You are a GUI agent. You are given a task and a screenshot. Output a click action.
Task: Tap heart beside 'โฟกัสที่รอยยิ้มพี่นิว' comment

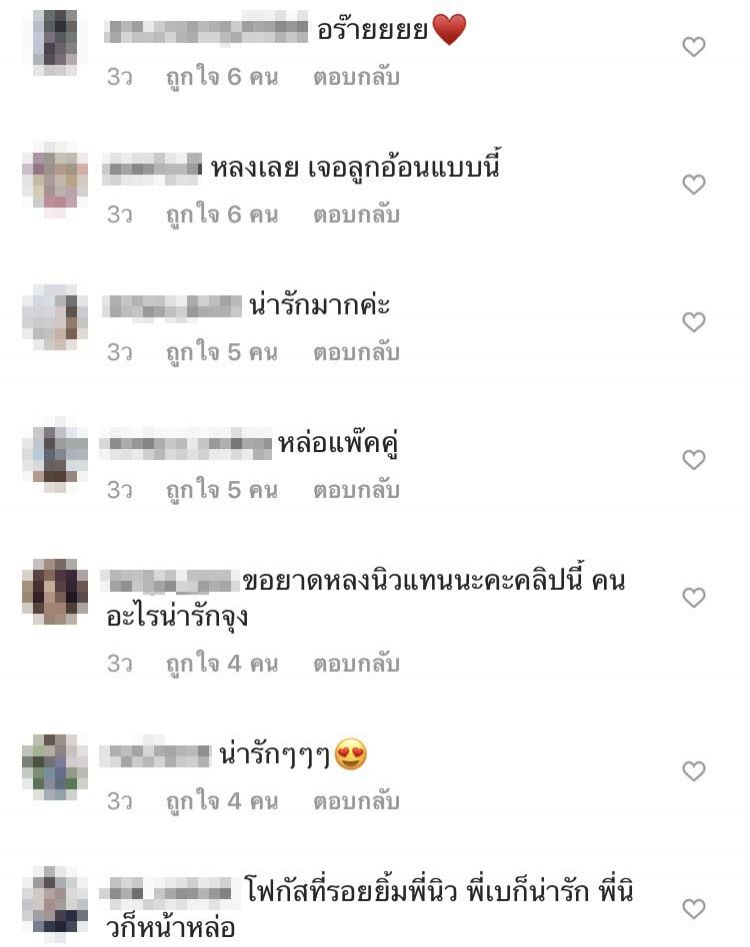coord(694,908)
